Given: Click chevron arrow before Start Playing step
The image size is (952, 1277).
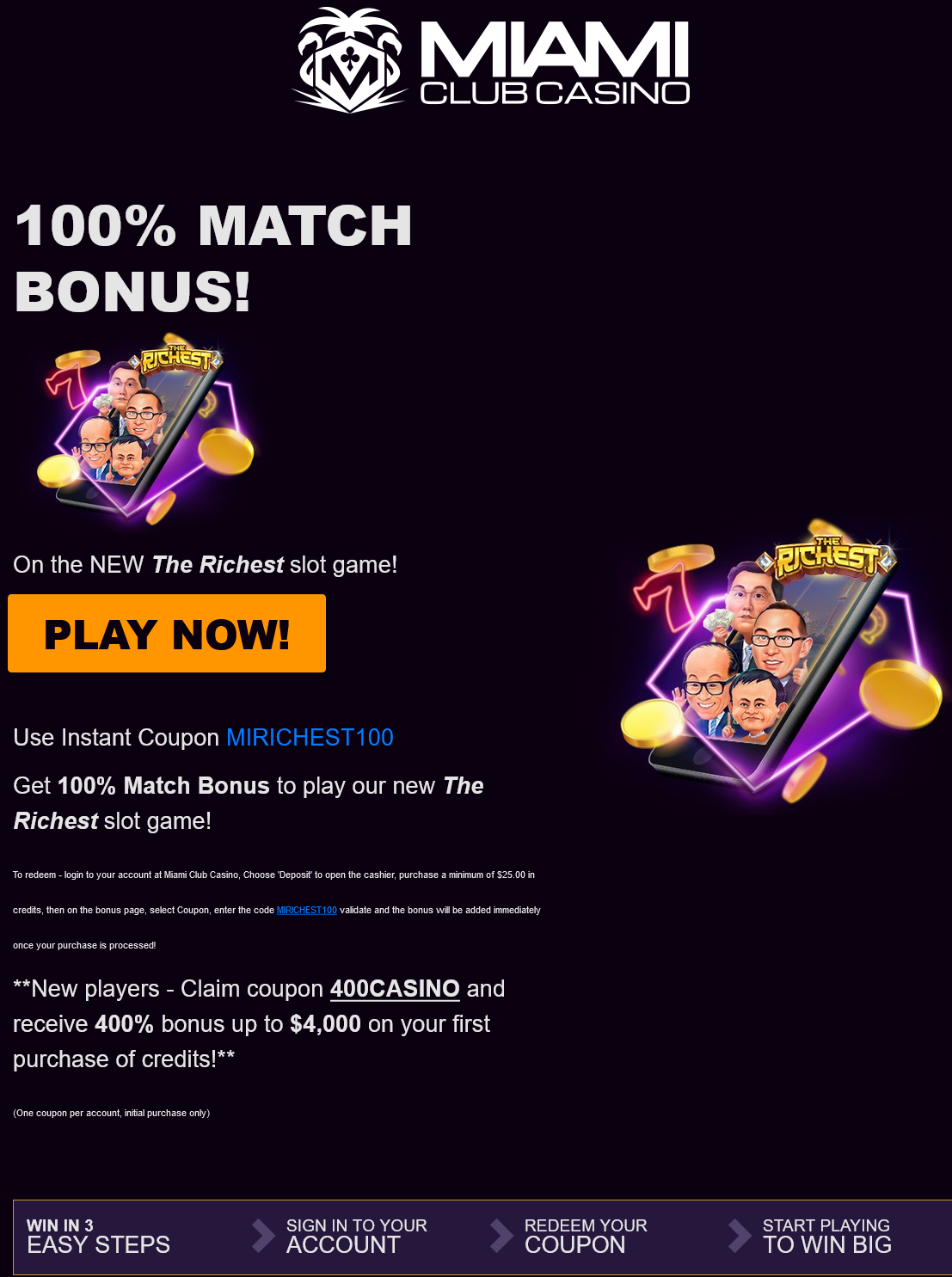Looking at the screenshot, I should pyautogui.click(x=740, y=1235).
